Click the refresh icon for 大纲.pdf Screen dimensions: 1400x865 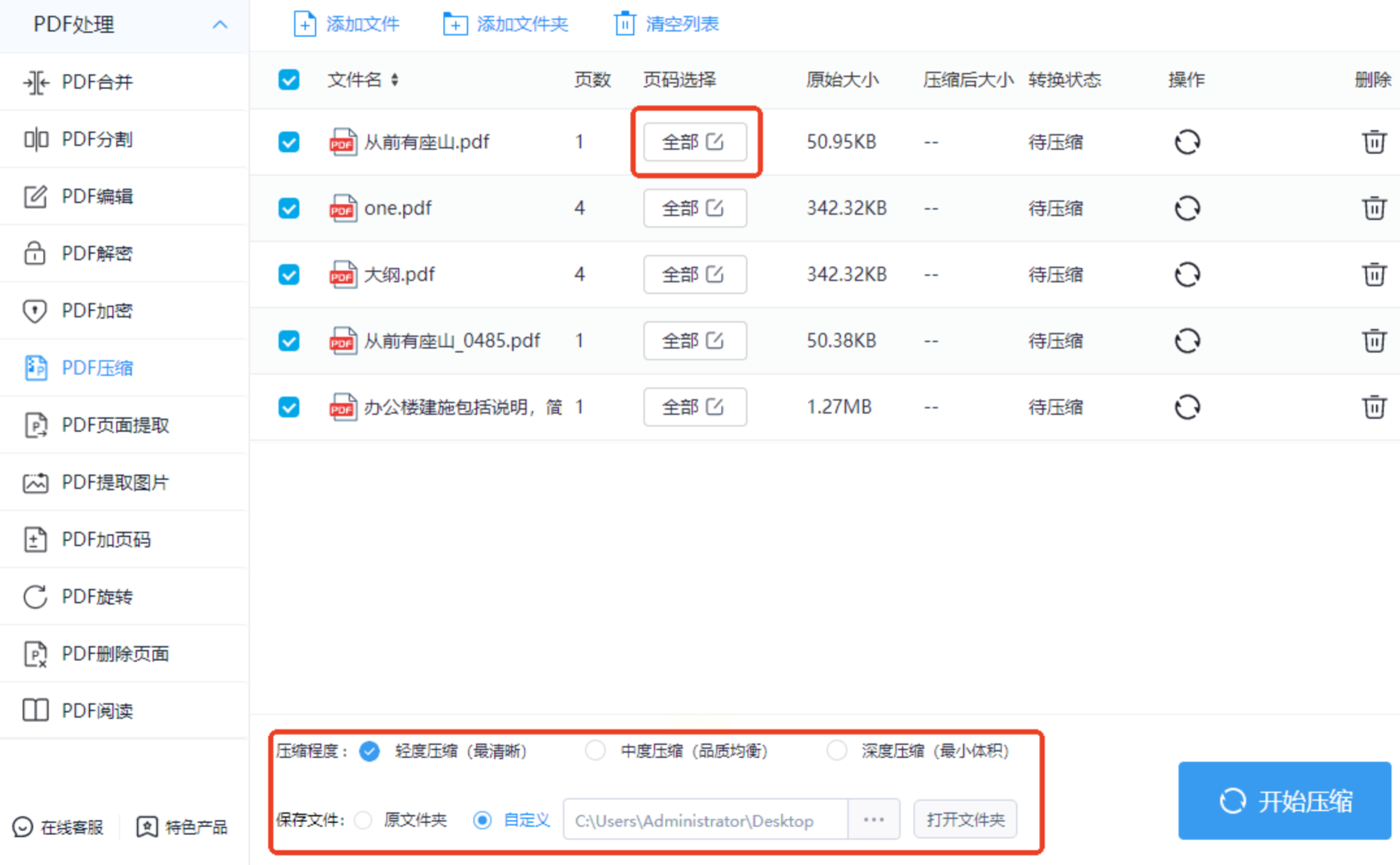pyautogui.click(x=1187, y=274)
